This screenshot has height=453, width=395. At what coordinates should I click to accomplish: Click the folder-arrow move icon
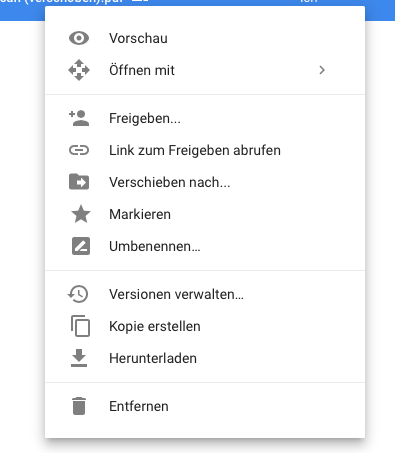(79, 182)
